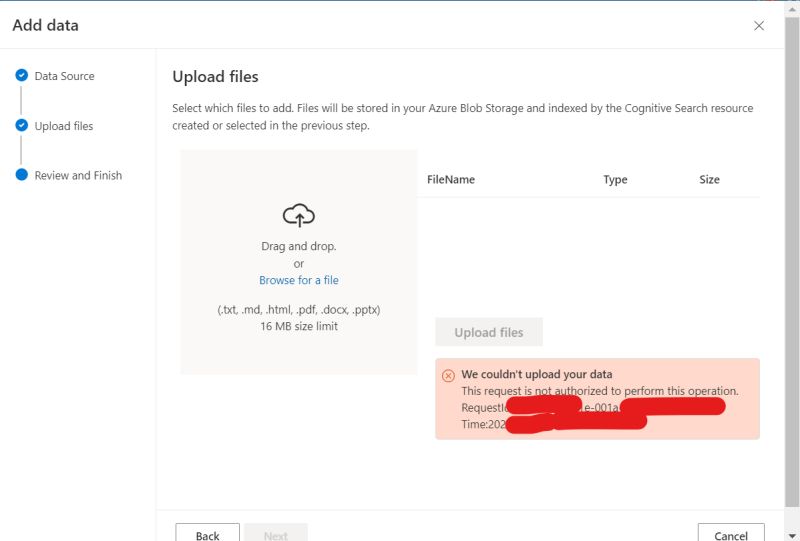Click the cloud upload icon
Image resolution: width=800 pixels, height=541 pixels.
[298, 215]
